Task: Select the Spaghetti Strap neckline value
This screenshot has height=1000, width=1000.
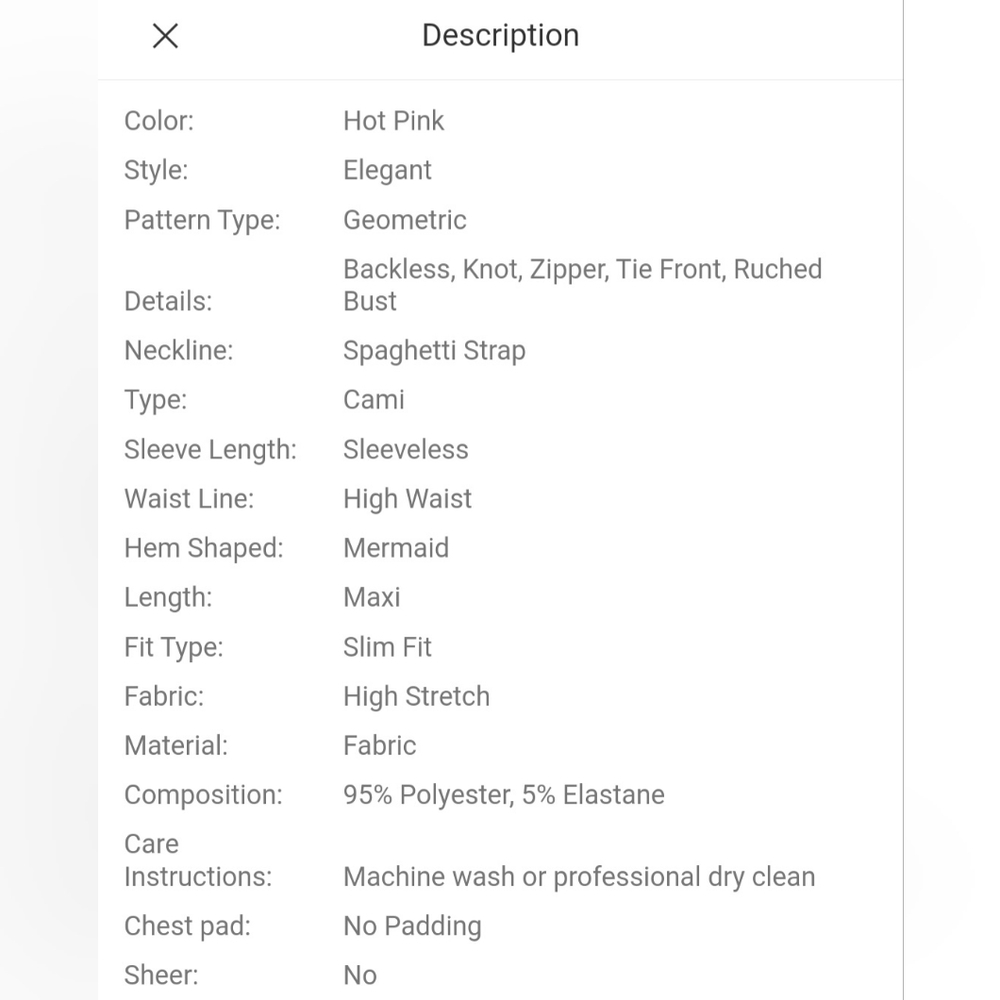Action: (434, 351)
